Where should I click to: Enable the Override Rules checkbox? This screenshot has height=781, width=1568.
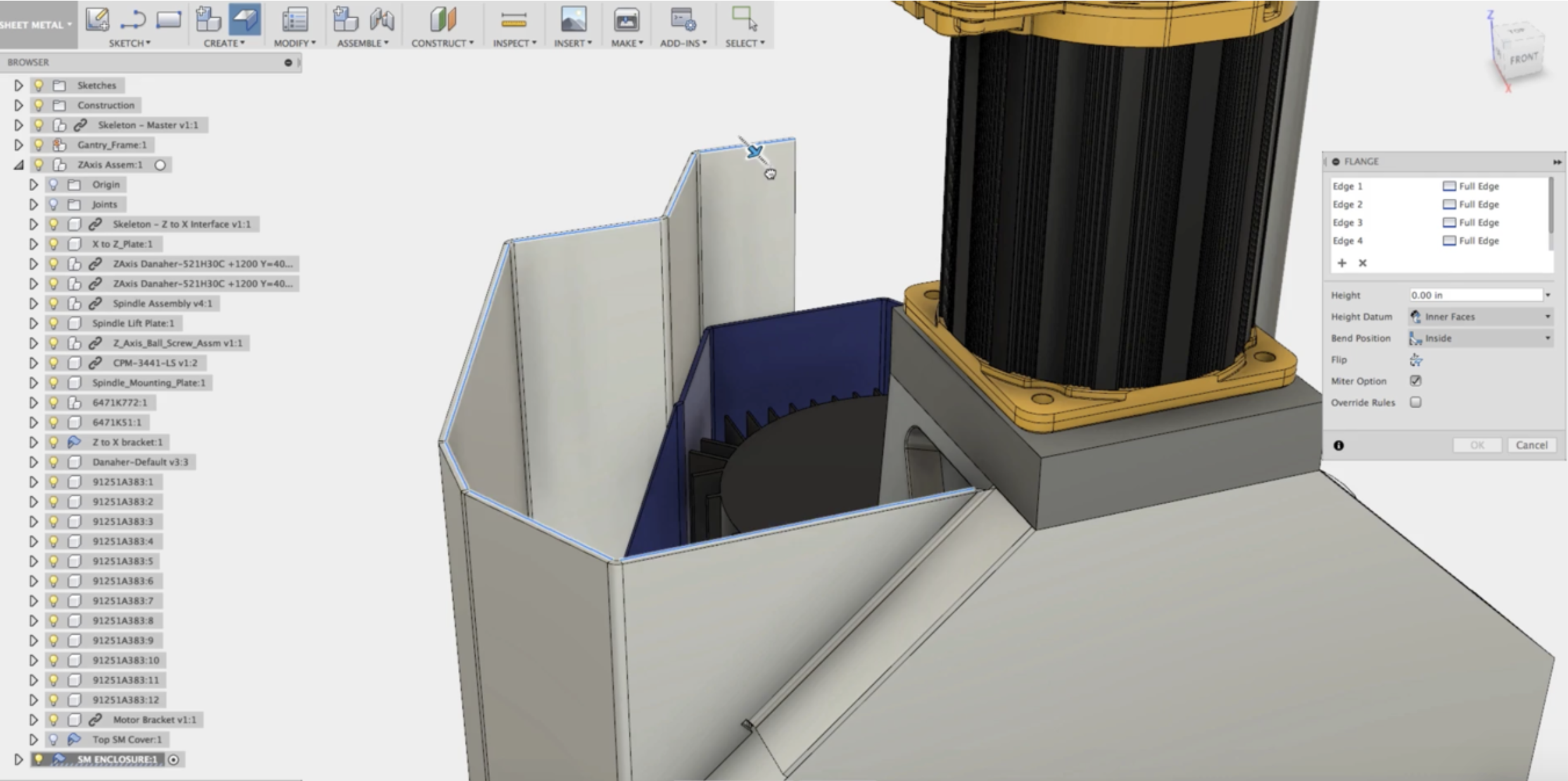point(1416,403)
